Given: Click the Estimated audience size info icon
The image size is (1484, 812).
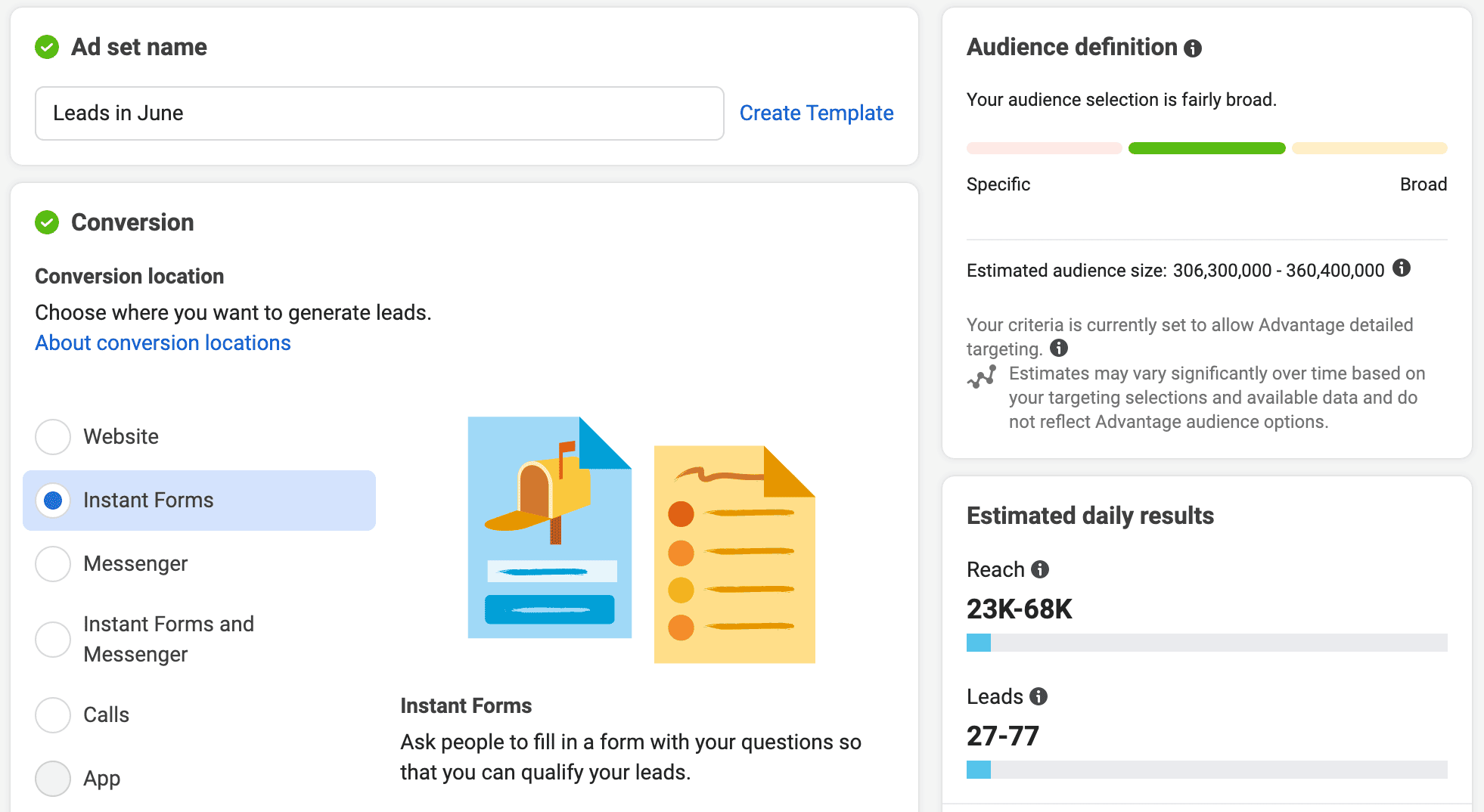Looking at the screenshot, I should pyautogui.click(x=1402, y=268).
